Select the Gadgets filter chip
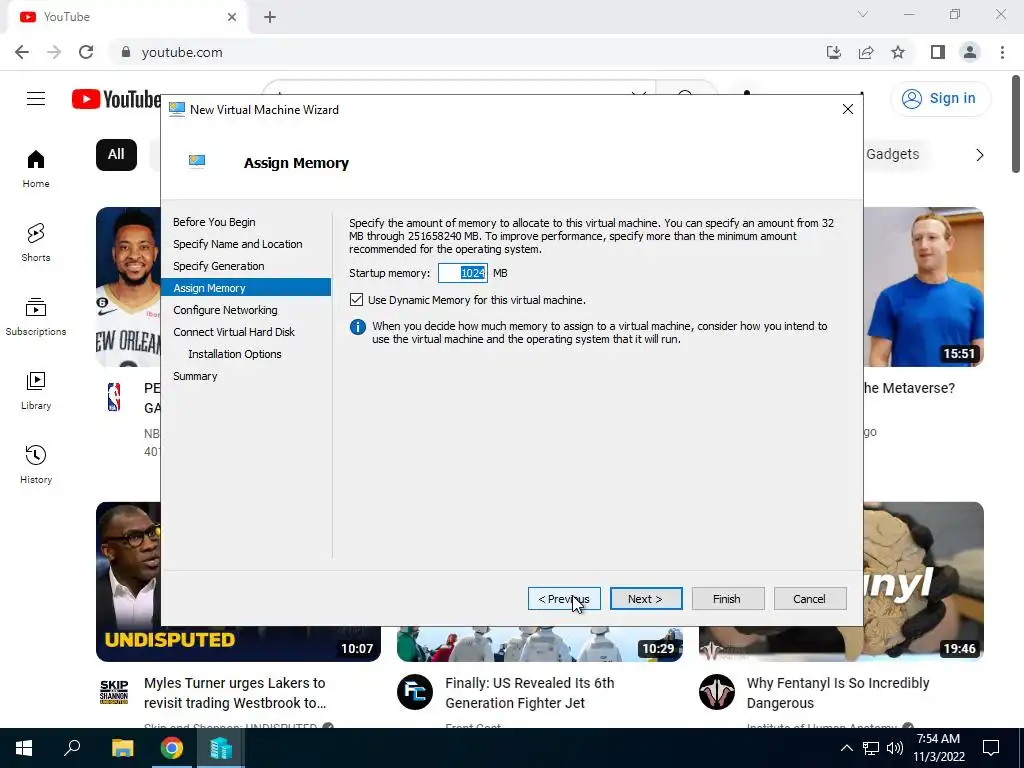This screenshot has height=768, width=1024. pos(892,155)
